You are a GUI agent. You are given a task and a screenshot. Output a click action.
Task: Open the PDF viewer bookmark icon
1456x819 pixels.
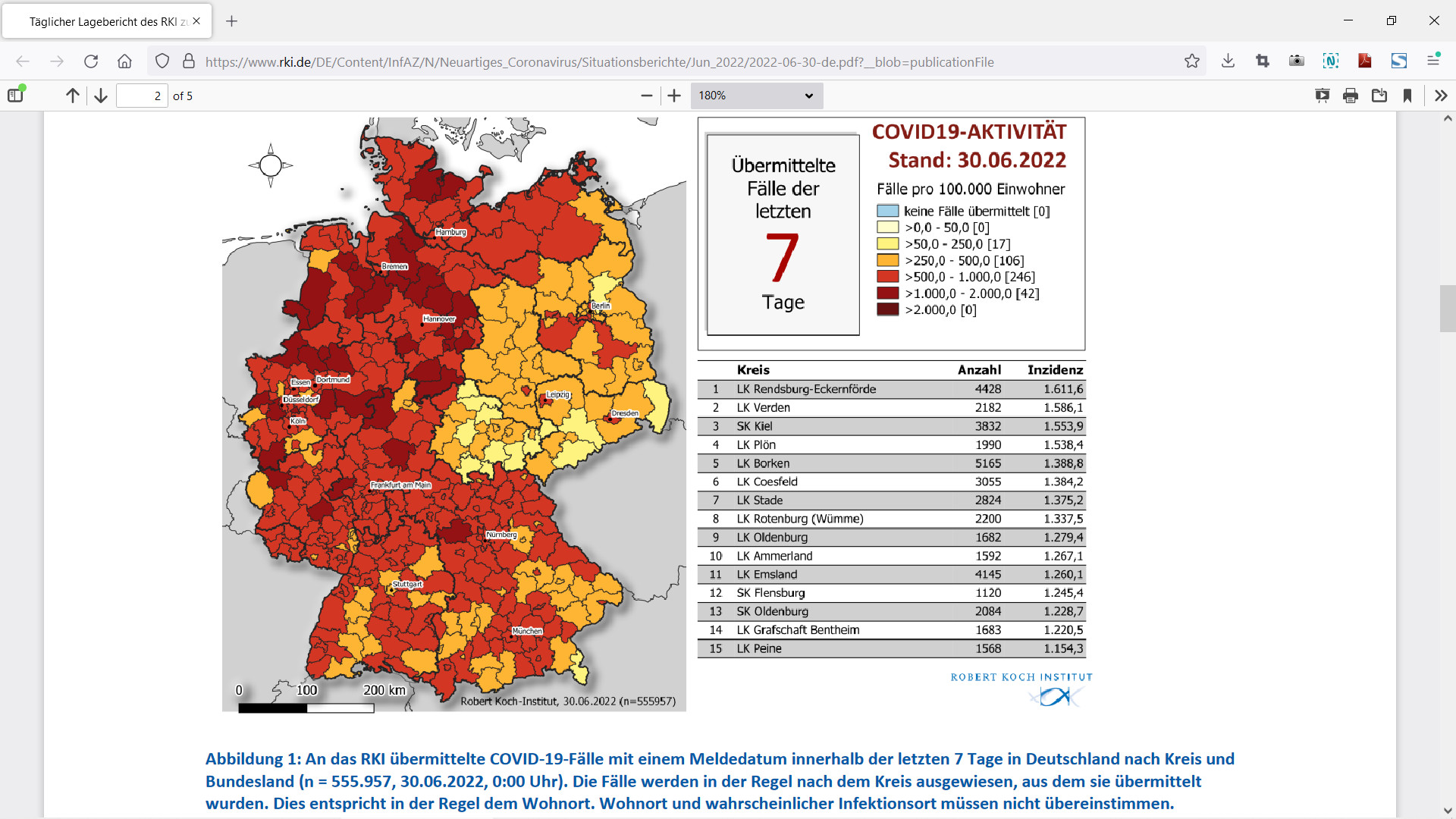[x=1407, y=96]
